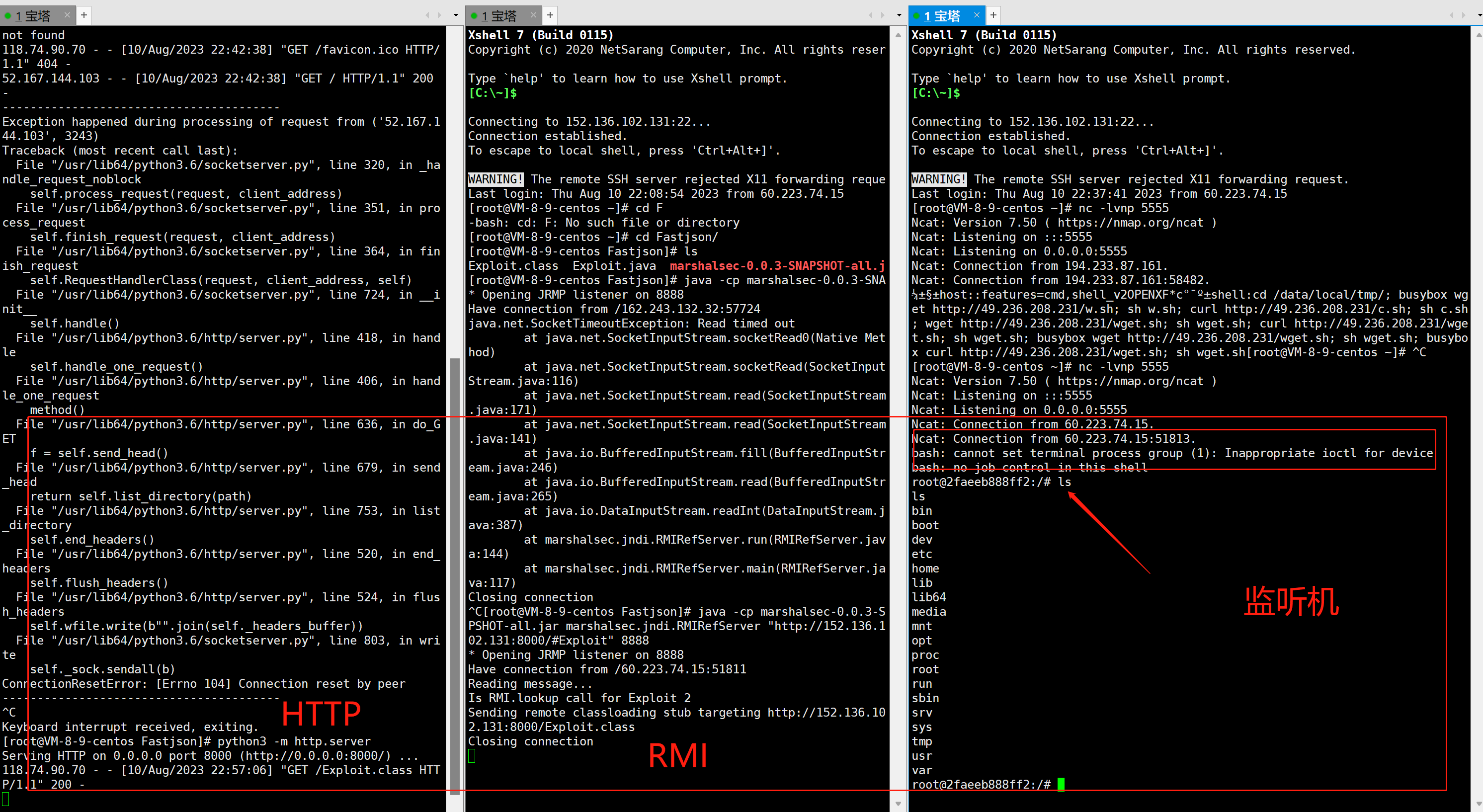Screen dimensions: 1483x812
Task: Click the scrollbar up arrow of the middle terminal
Action: [x=898, y=34]
